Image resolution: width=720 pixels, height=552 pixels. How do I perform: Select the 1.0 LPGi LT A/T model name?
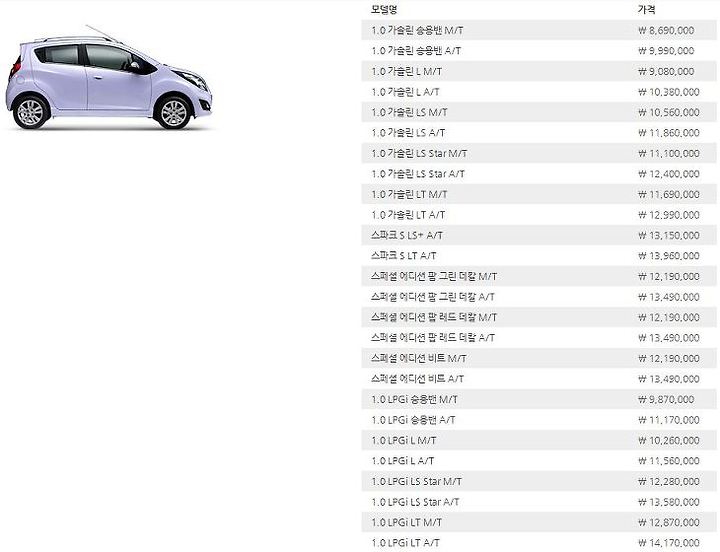405,543
